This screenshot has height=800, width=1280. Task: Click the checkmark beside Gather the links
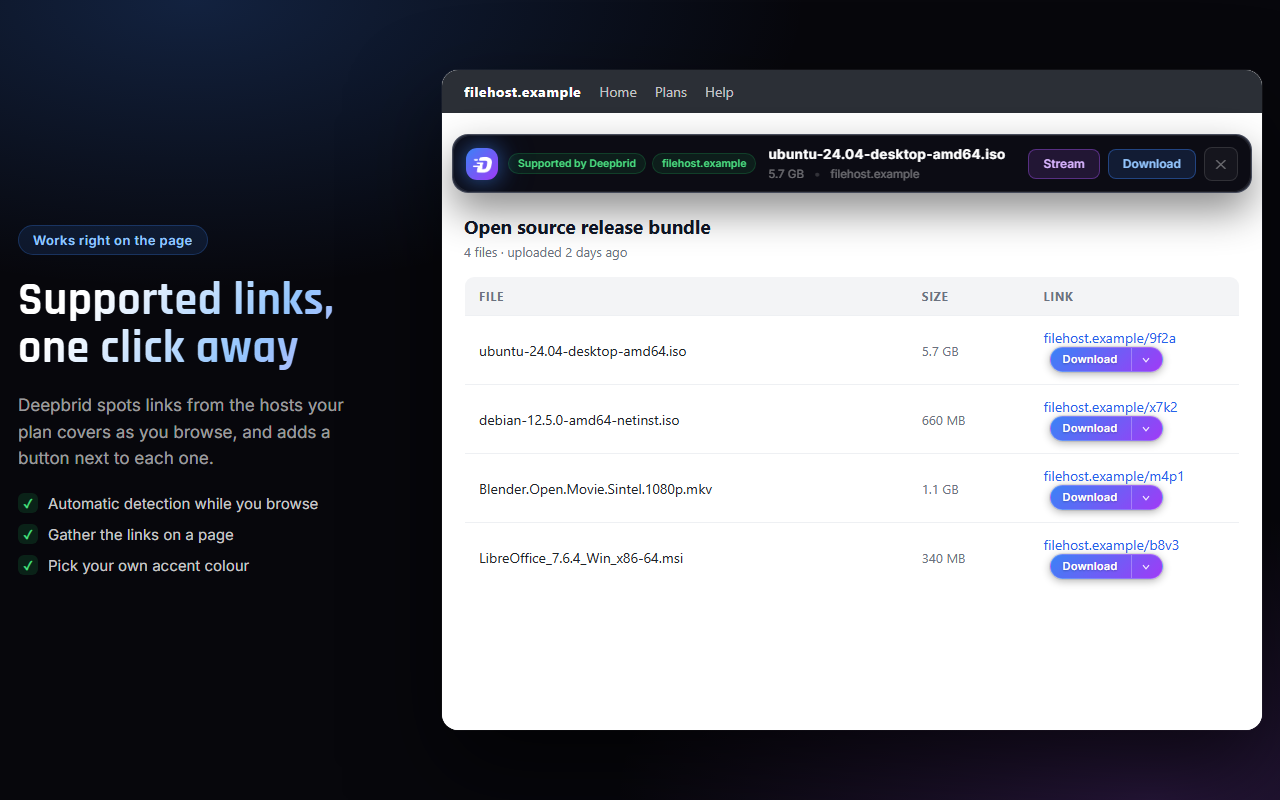click(28, 535)
